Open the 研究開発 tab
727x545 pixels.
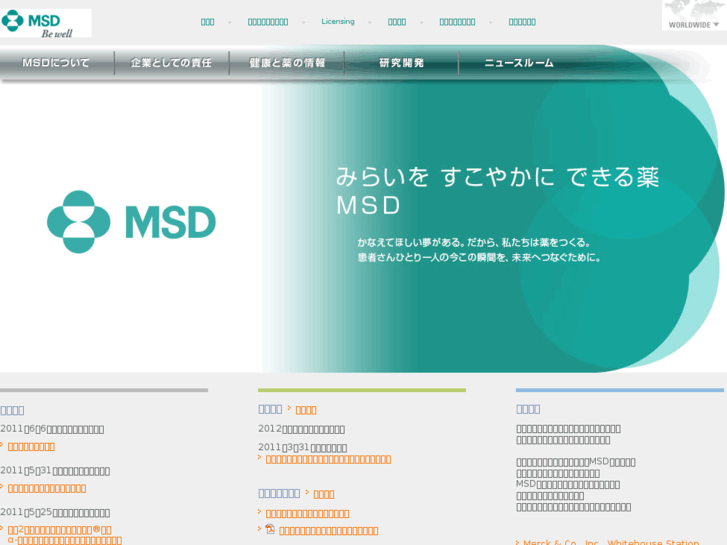click(x=402, y=63)
